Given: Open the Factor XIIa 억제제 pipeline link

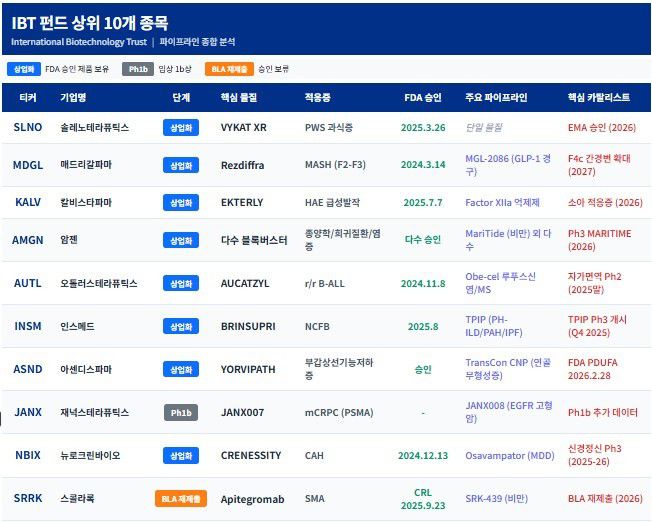Looking at the screenshot, I should (502, 202).
